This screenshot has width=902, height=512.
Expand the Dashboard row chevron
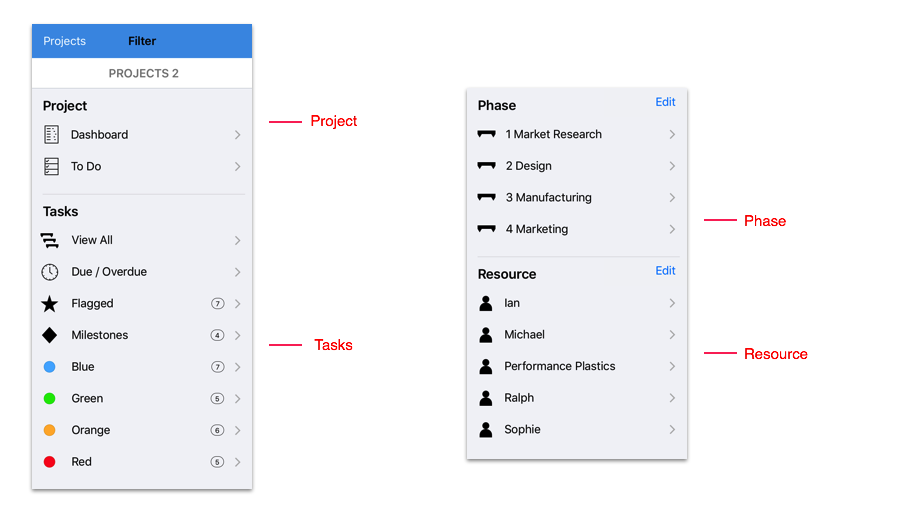click(x=238, y=135)
